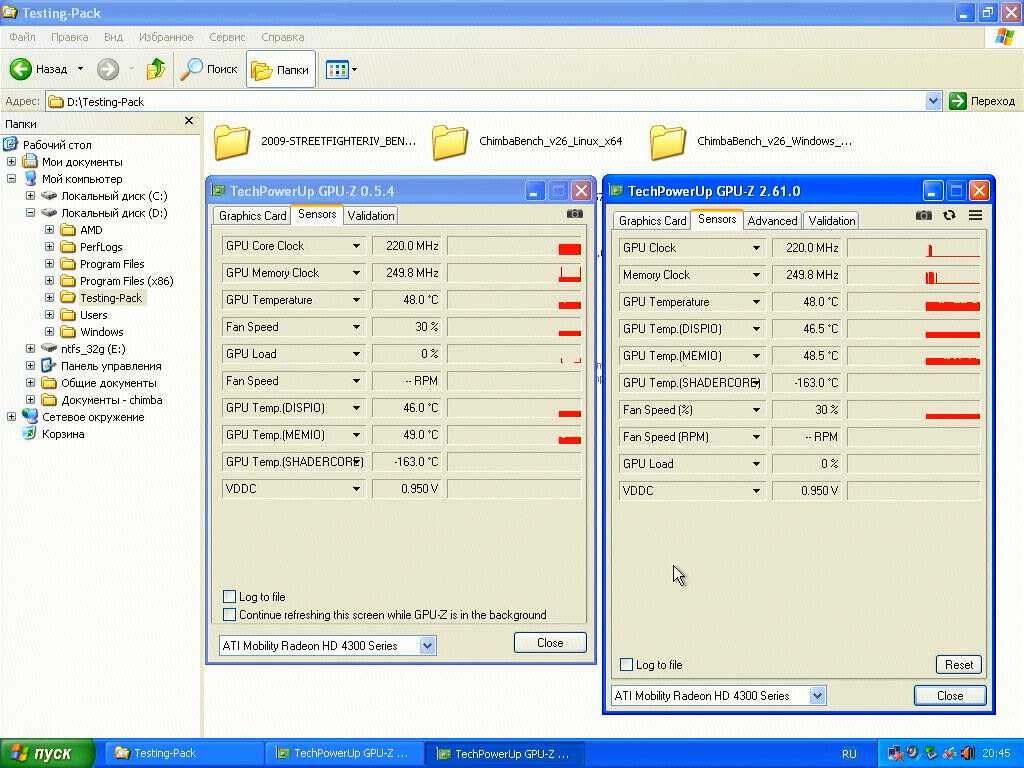
Task: Select the PerfLogs folder in tree
Action: (101, 247)
